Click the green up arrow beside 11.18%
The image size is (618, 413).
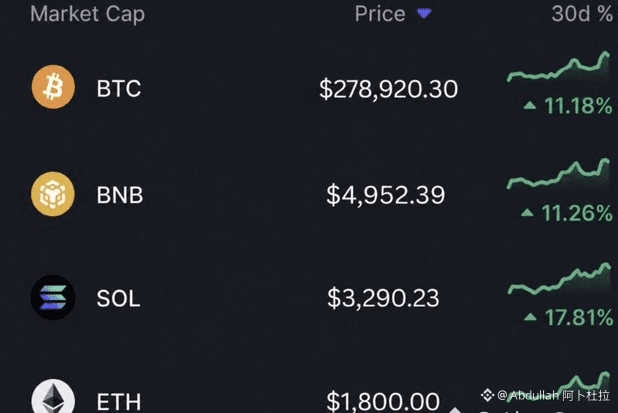530,105
